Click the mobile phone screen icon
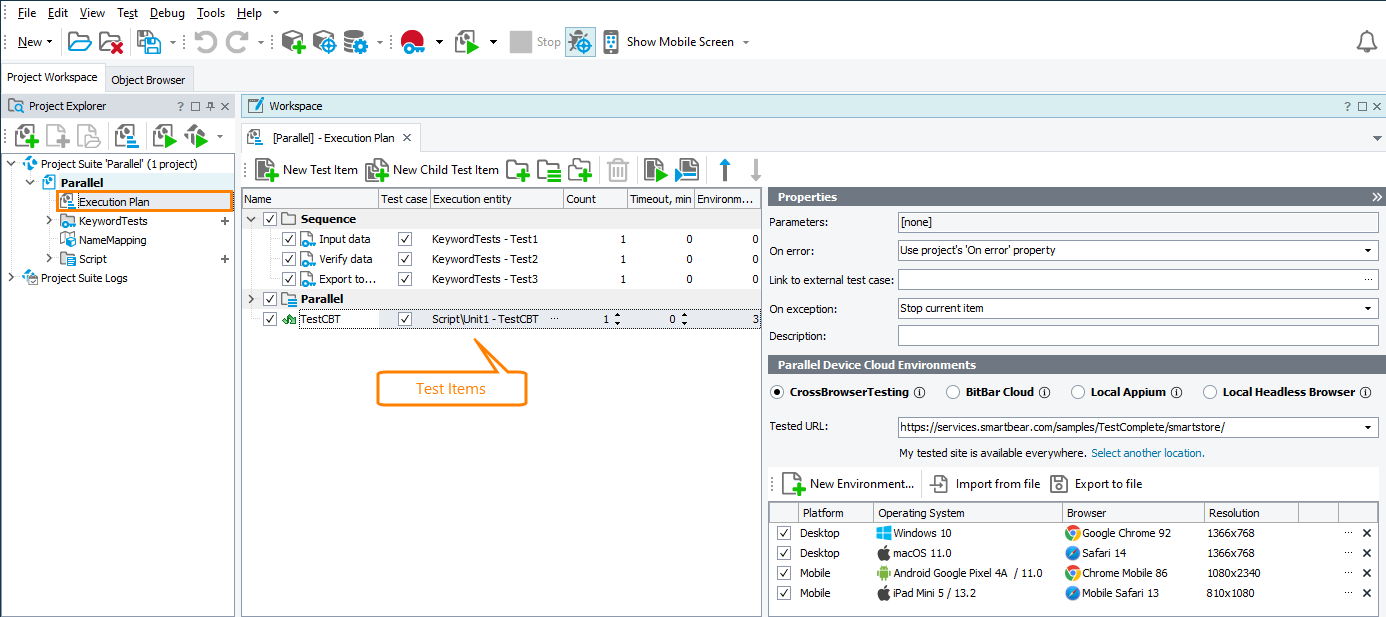Image resolution: width=1386 pixels, height=617 pixels. click(x=610, y=42)
